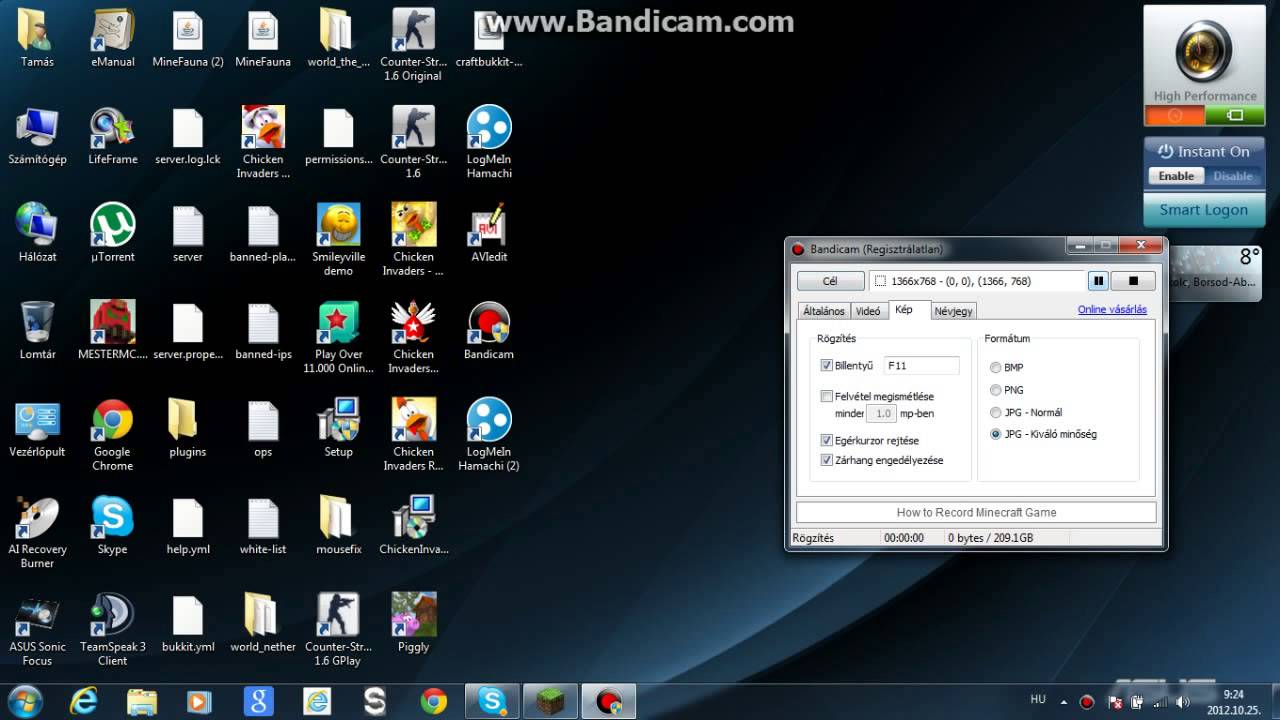Open the Smart Logon gadget button
The image size is (1280, 720).
[1204, 210]
